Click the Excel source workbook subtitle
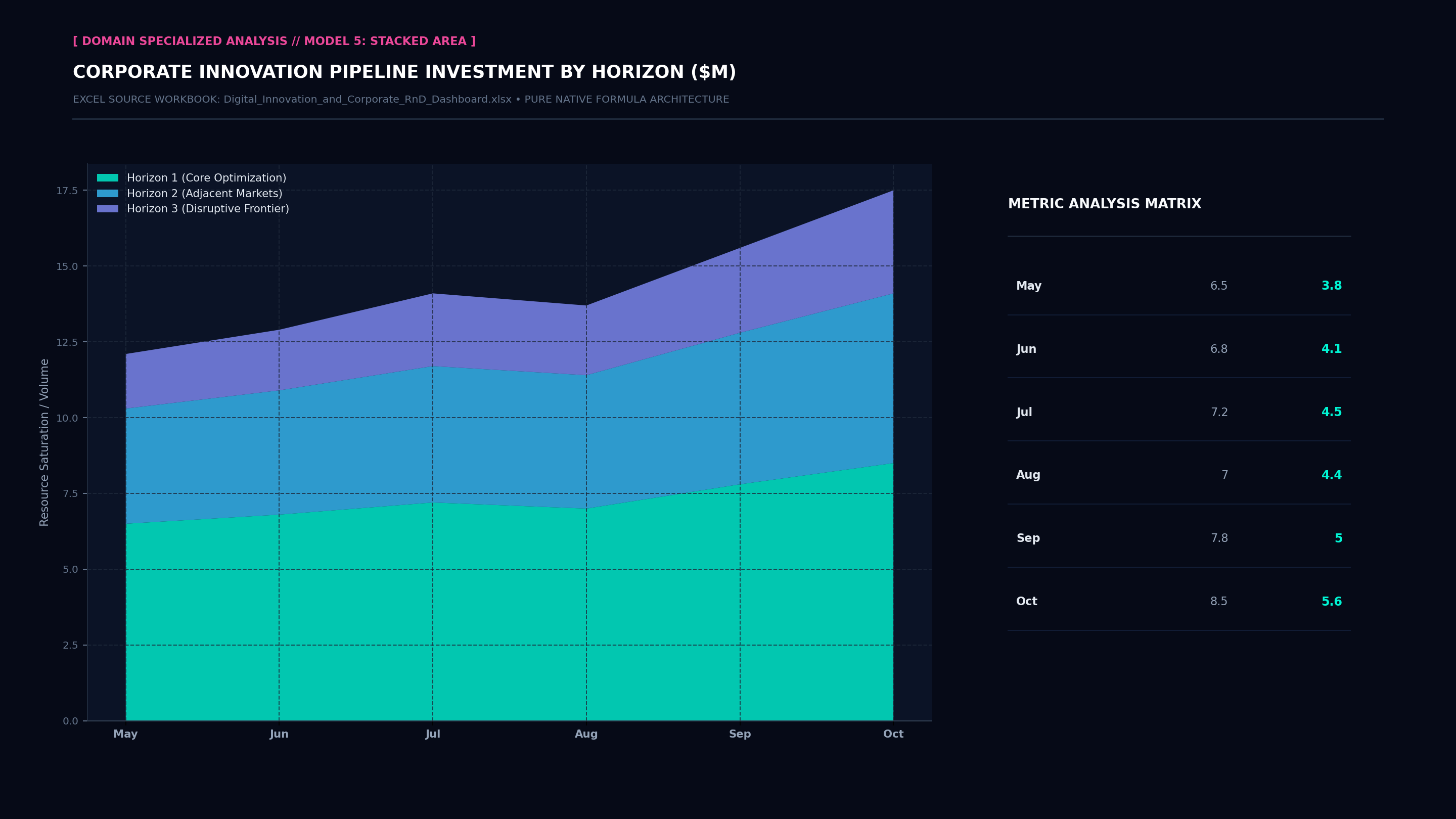 [401, 100]
